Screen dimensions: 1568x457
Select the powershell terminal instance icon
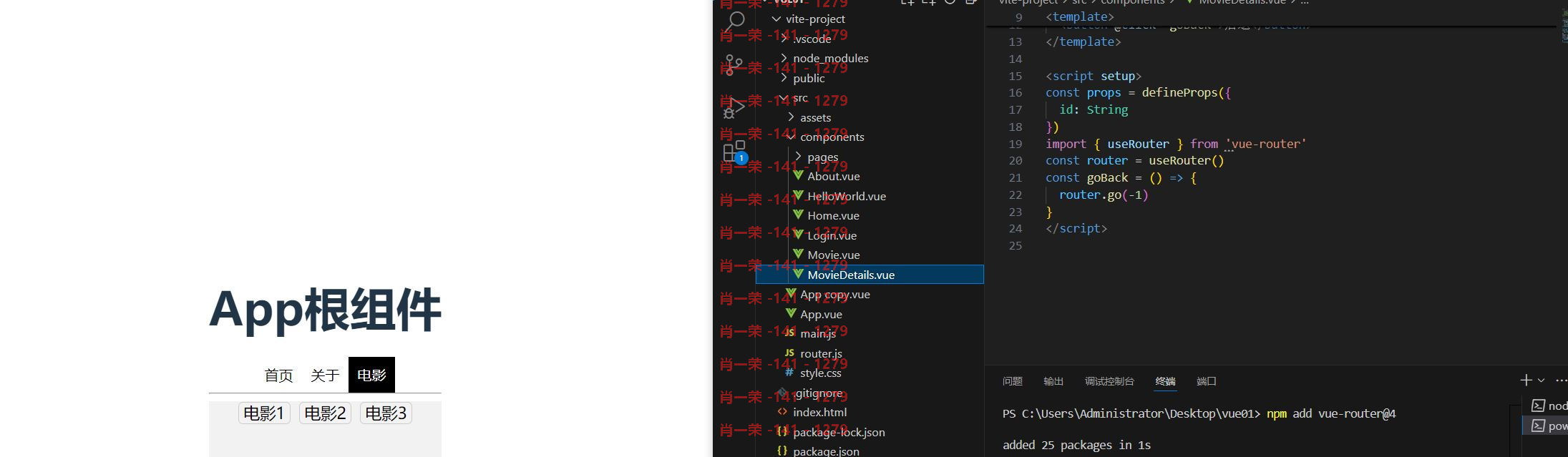1538,426
